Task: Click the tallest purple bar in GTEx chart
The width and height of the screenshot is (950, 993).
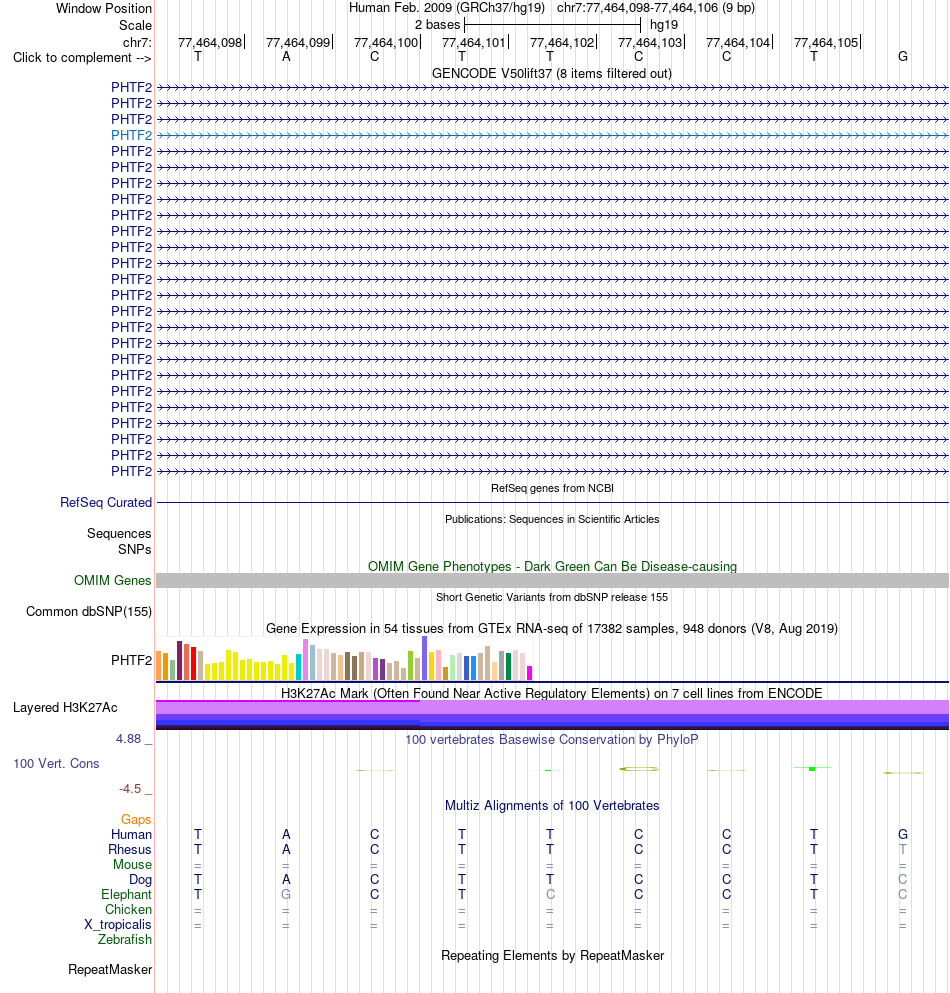Action: (x=424, y=658)
